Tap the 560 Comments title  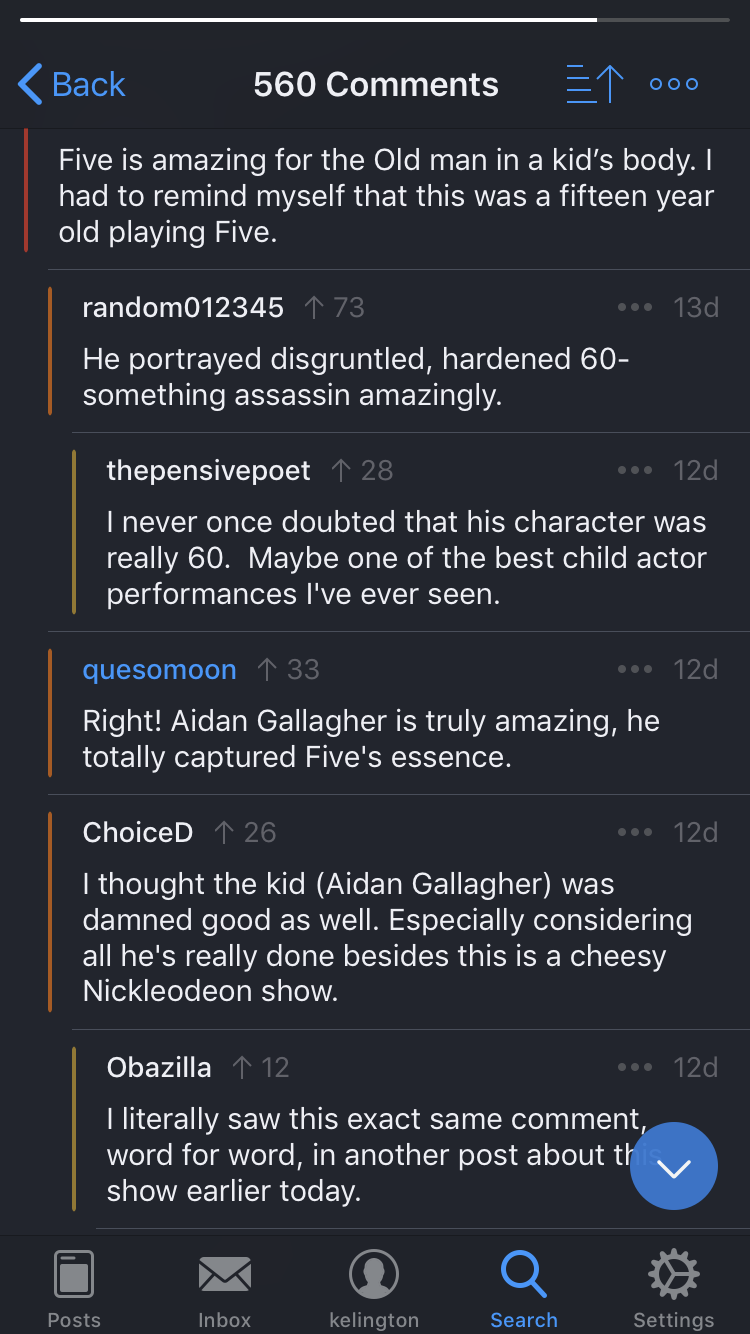click(x=376, y=84)
